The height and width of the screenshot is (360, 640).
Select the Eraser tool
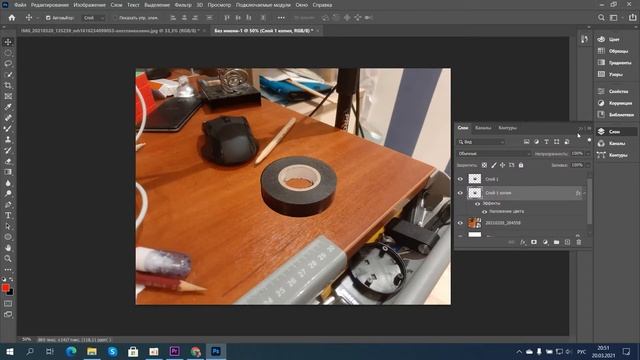[x=8, y=161]
